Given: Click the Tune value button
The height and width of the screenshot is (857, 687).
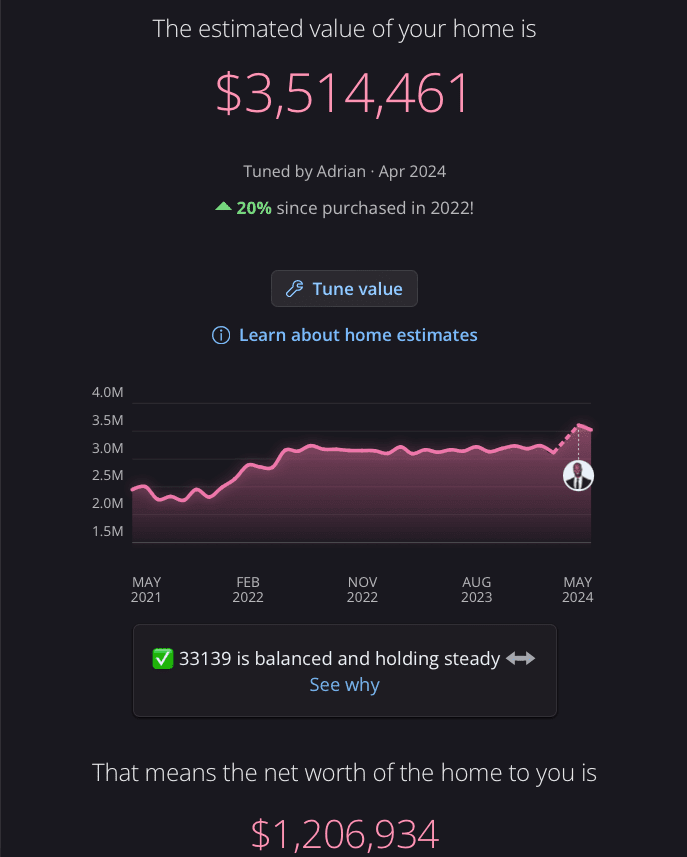Looking at the screenshot, I should click(x=344, y=289).
